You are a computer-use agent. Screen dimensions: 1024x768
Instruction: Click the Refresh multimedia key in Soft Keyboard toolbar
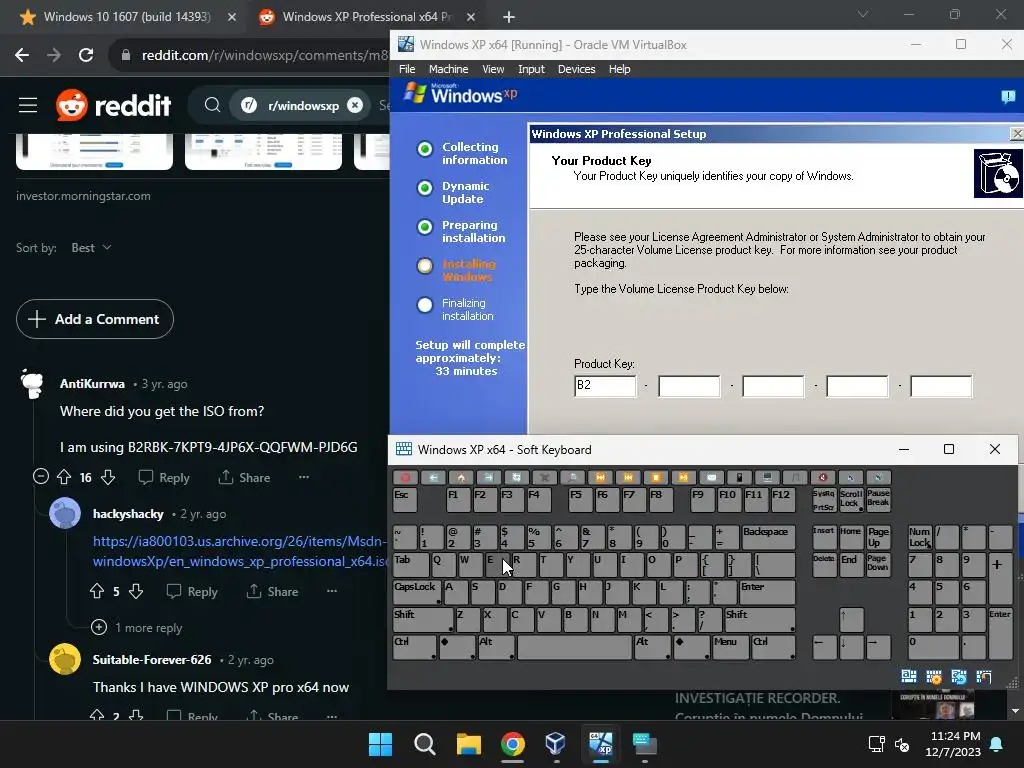516,477
